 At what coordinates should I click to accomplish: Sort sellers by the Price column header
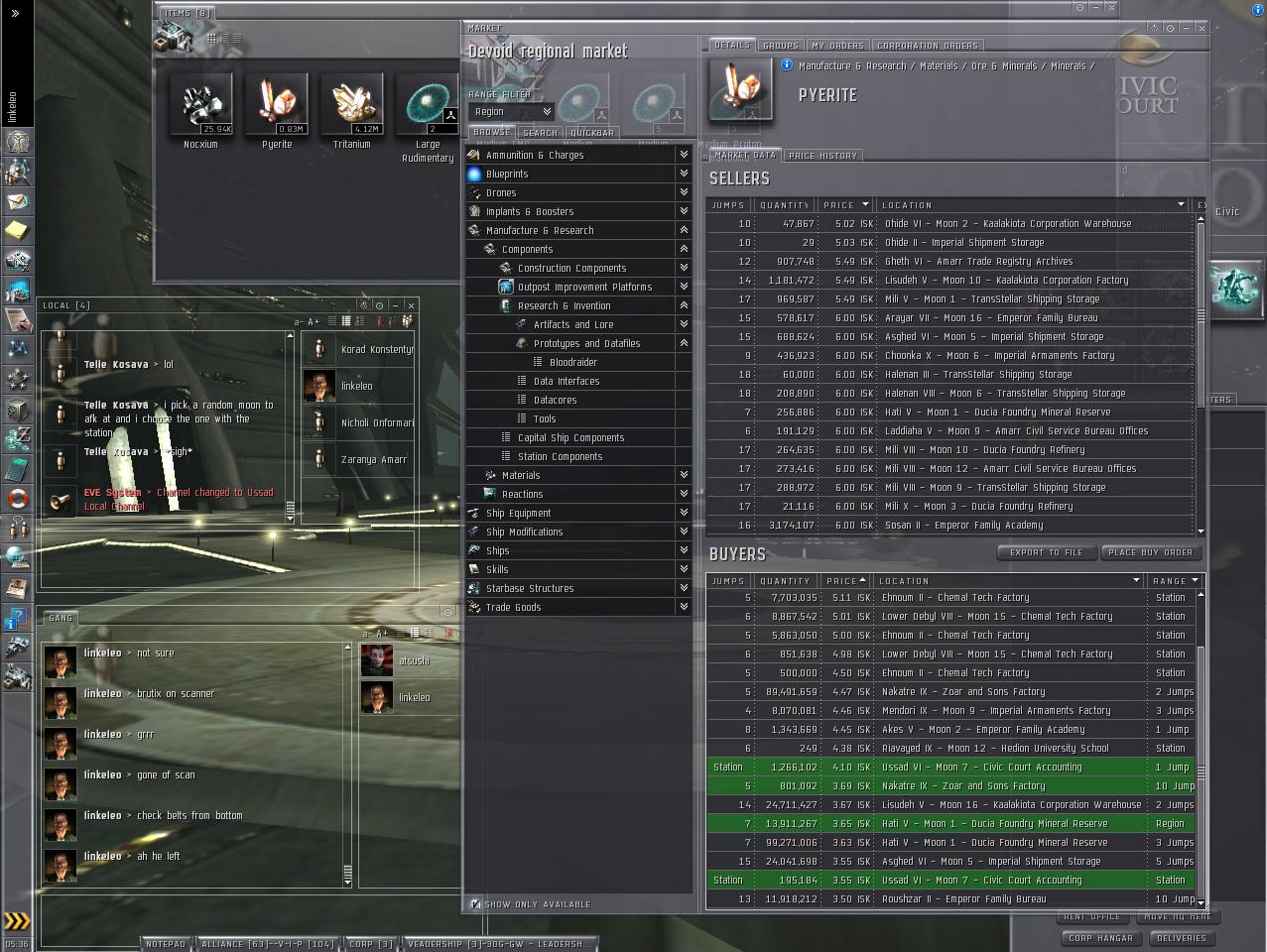tap(838, 205)
